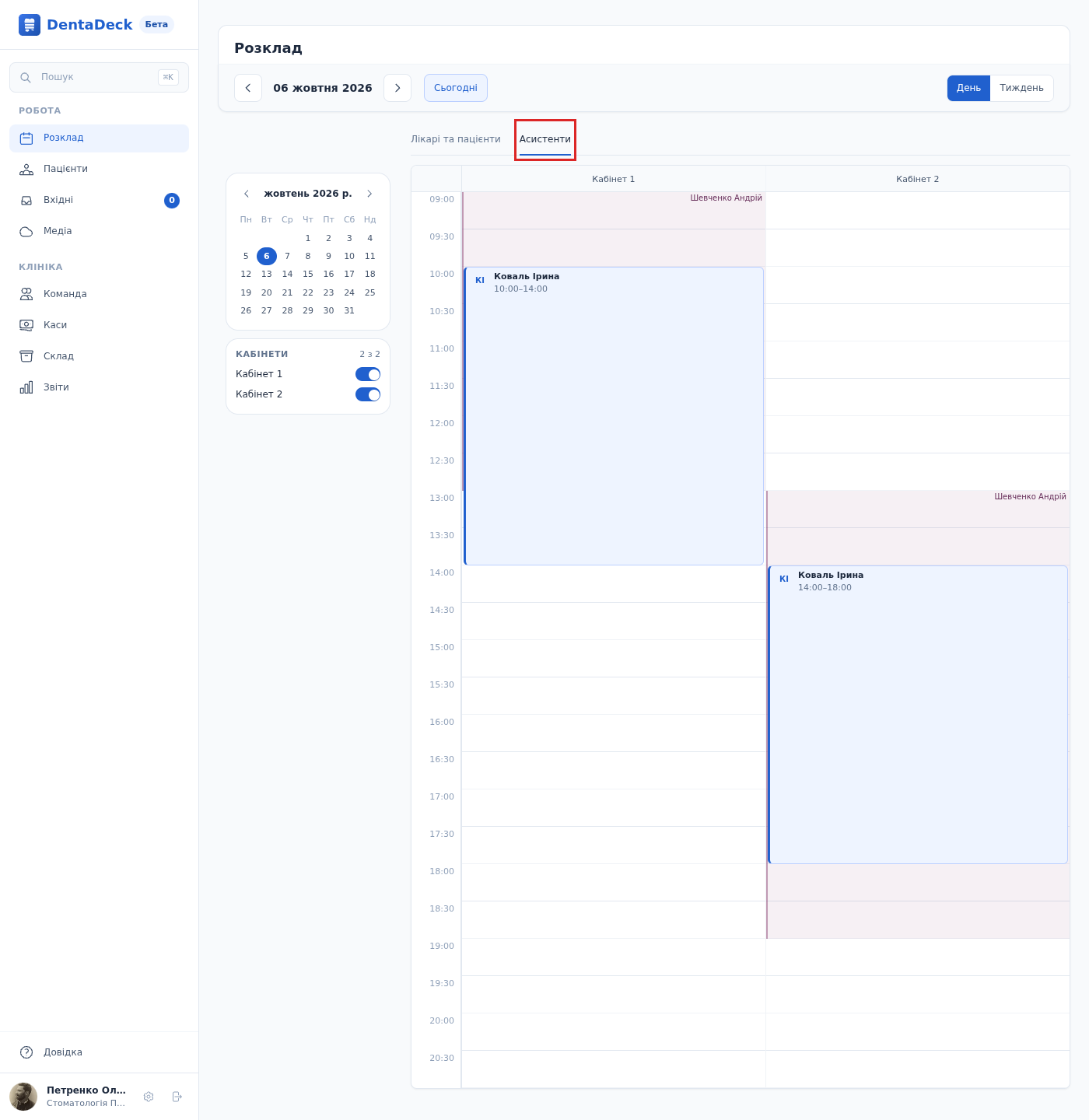This screenshot has height=1120, width=1089.
Task: Open settings via the gear icon
Action: pos(149,1097)
